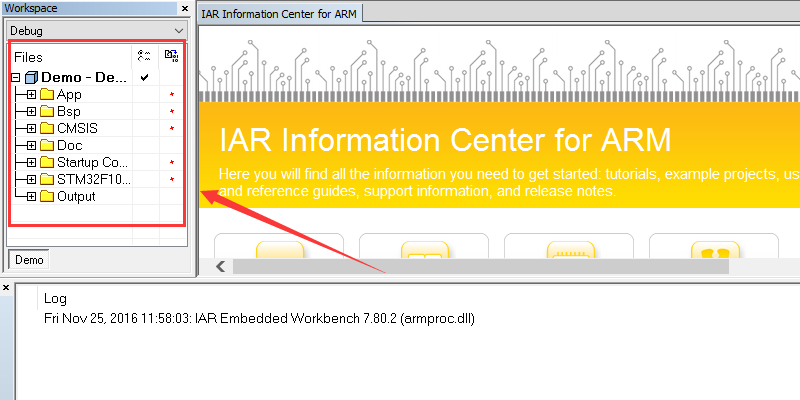Select the Output tree item label
This screenshot has height=400, width=800.
point(76,196)
